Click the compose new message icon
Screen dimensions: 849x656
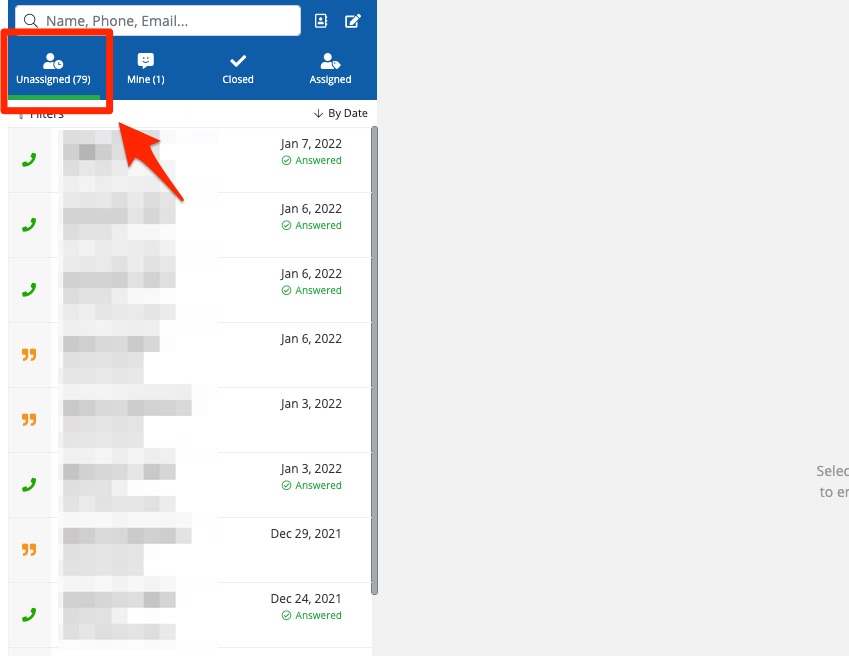pos(352,21)
